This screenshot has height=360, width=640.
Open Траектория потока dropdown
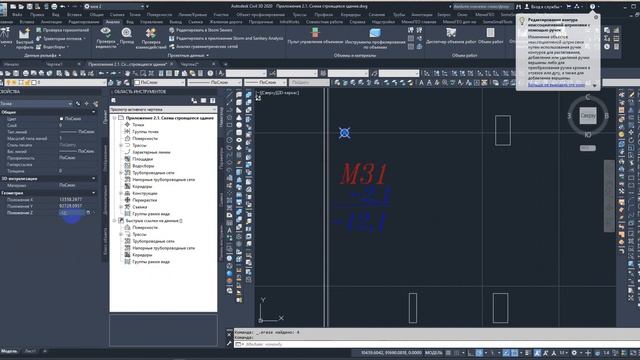[x=61, y=38]
